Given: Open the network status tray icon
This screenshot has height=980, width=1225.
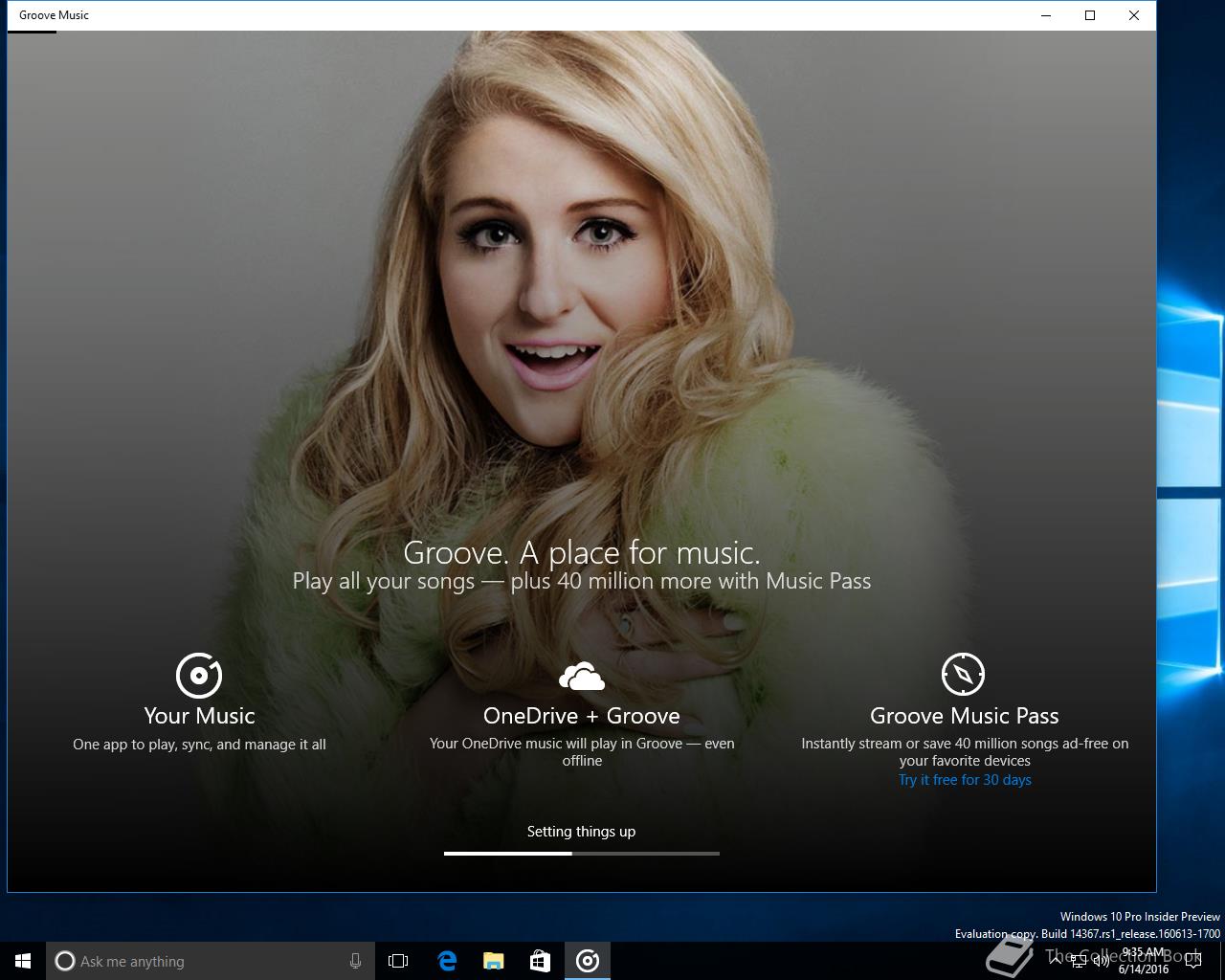Looking at the screenshot, I should tap(1078, 961).
